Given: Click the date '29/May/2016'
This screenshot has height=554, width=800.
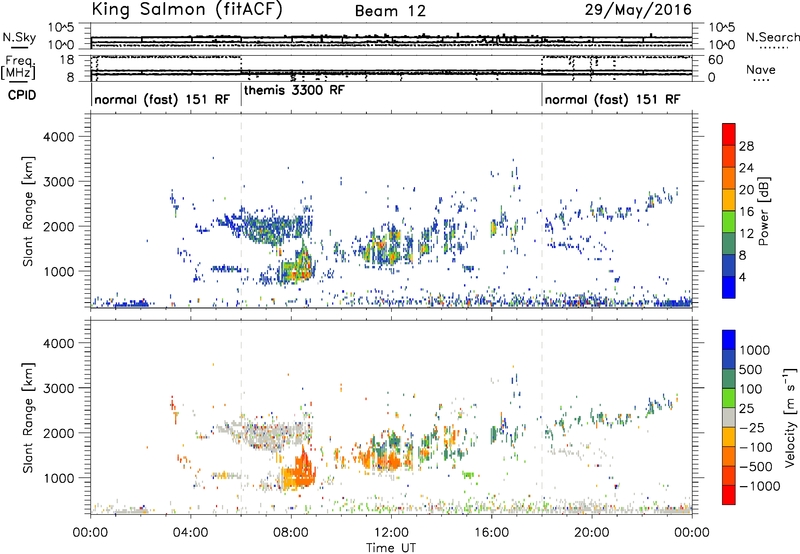Looking at the screenshot, I should 638,10.
